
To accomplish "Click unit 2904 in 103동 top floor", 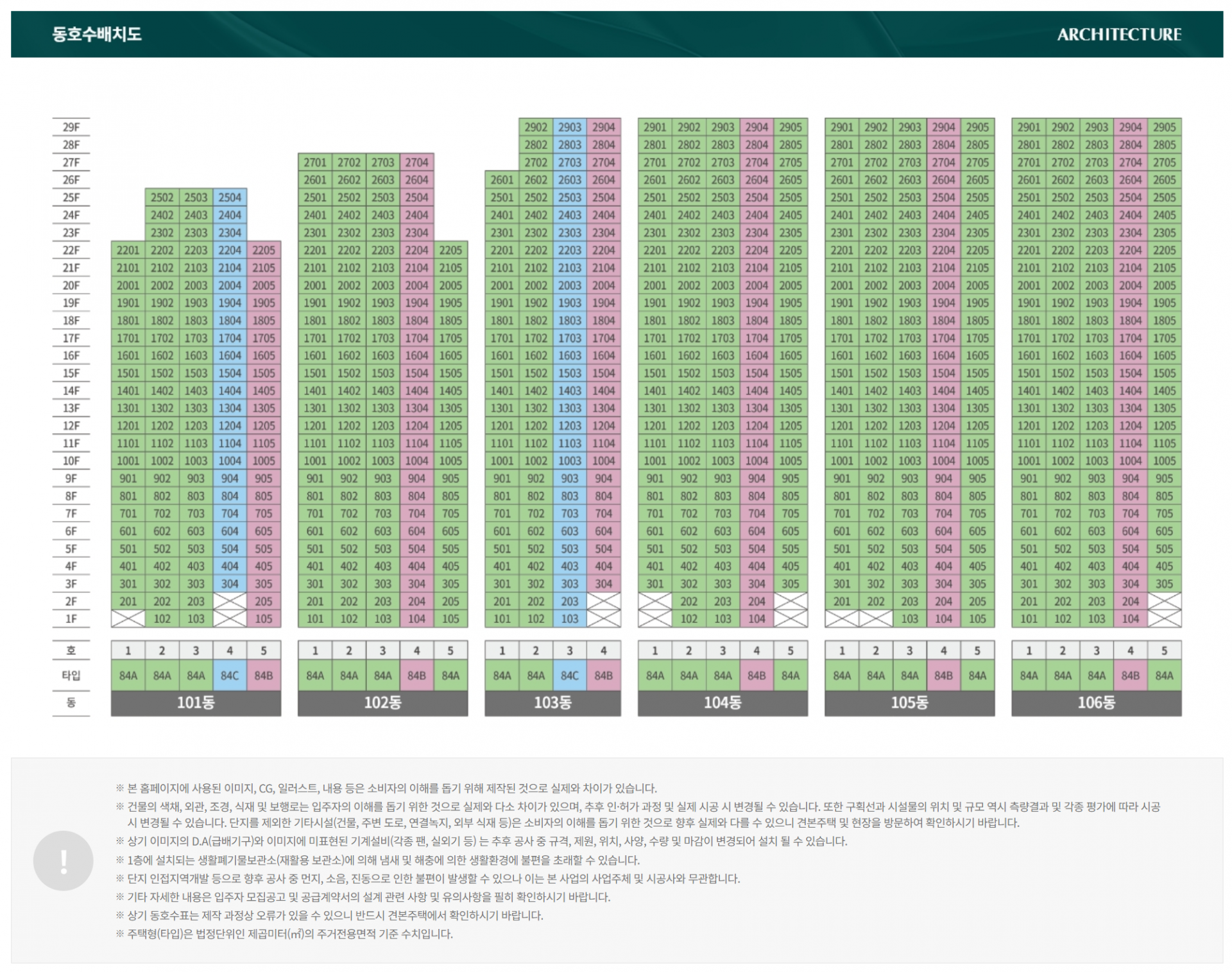I will pos(603,127).
